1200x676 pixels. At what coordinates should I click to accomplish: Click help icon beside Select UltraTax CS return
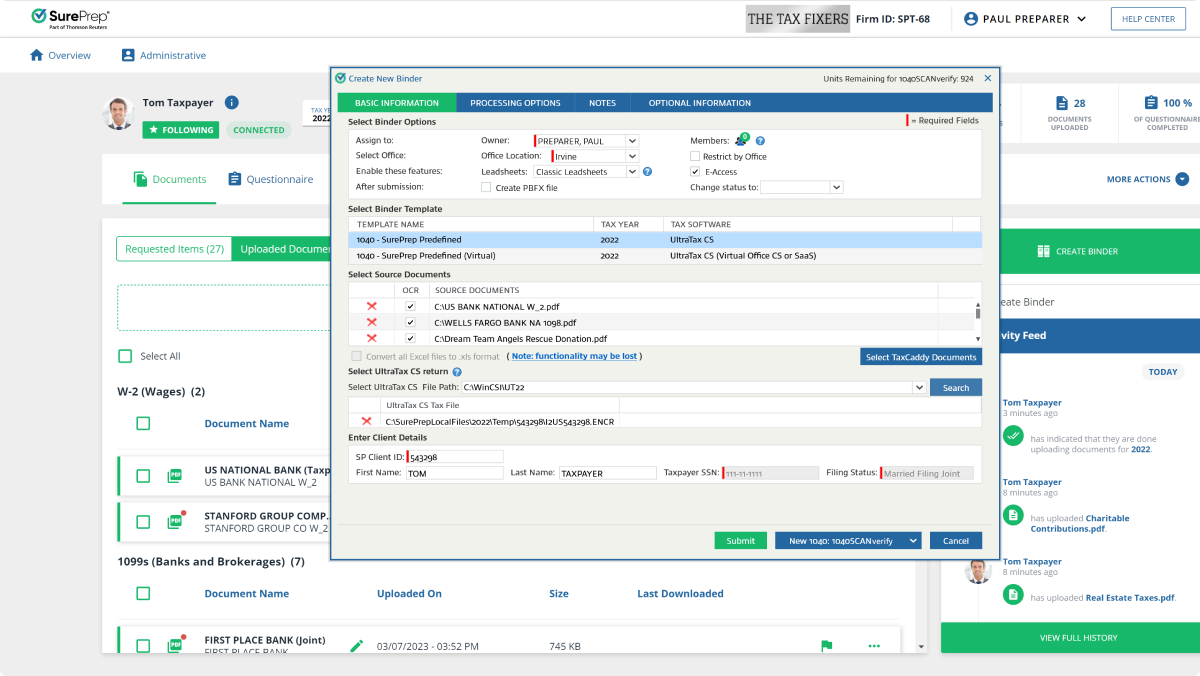457,372
